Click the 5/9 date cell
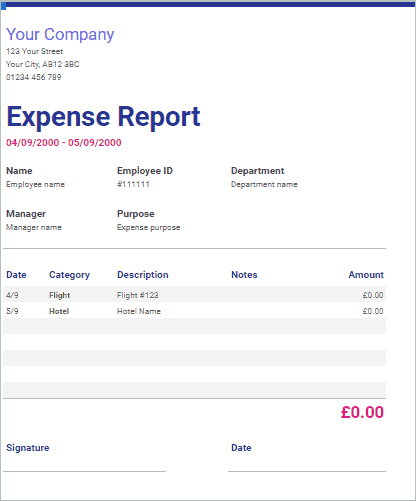Screen dimensions: 416x501 [x=12, y=311]
